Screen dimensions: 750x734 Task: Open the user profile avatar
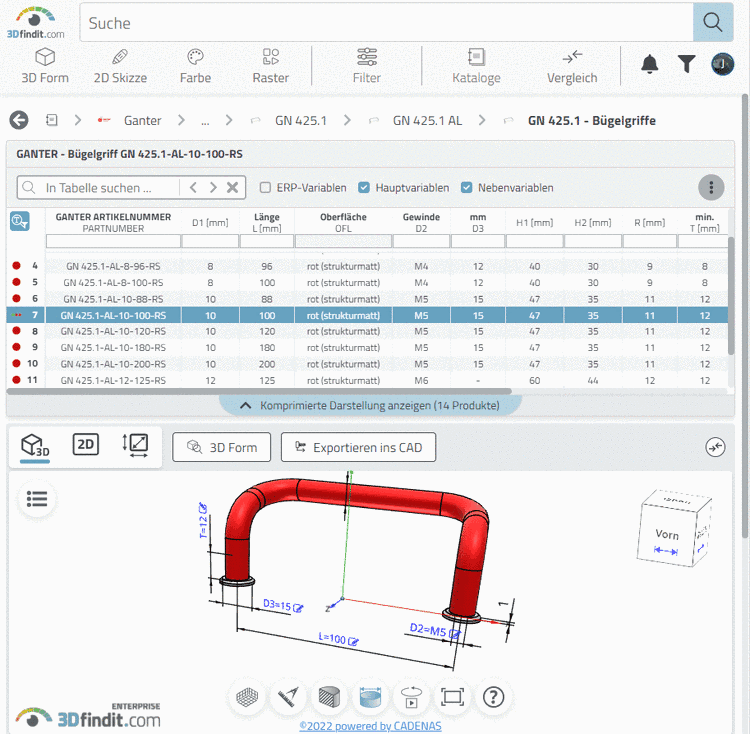(x=722, y=64)
